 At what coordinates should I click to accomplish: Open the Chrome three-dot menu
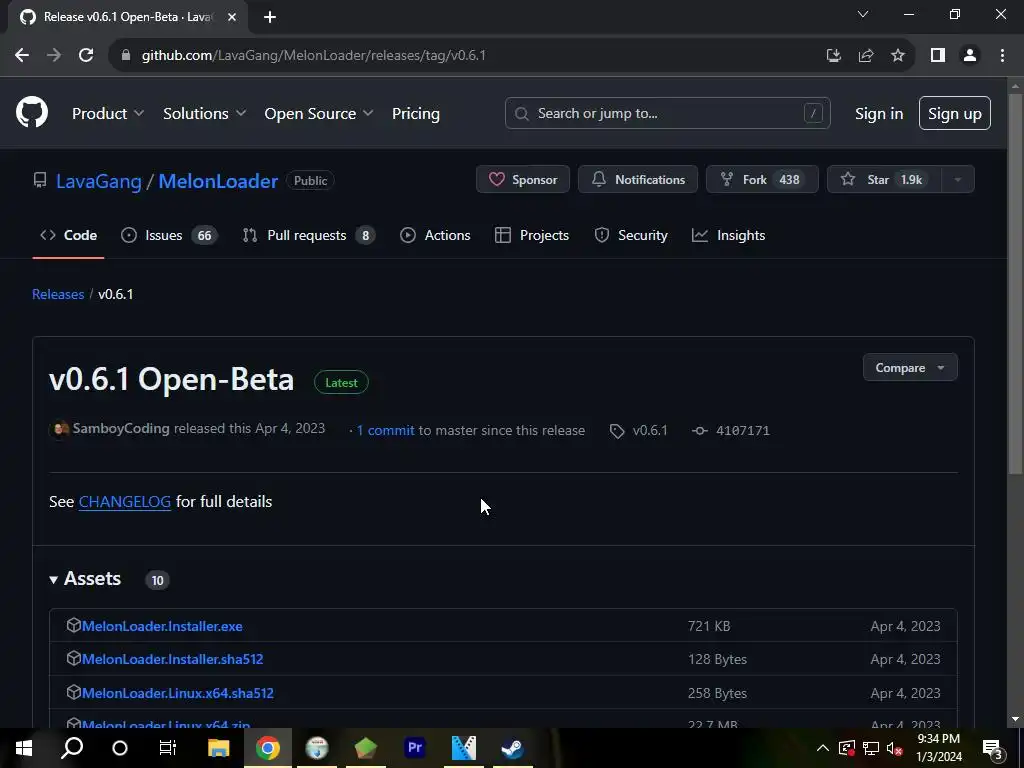1002,56
